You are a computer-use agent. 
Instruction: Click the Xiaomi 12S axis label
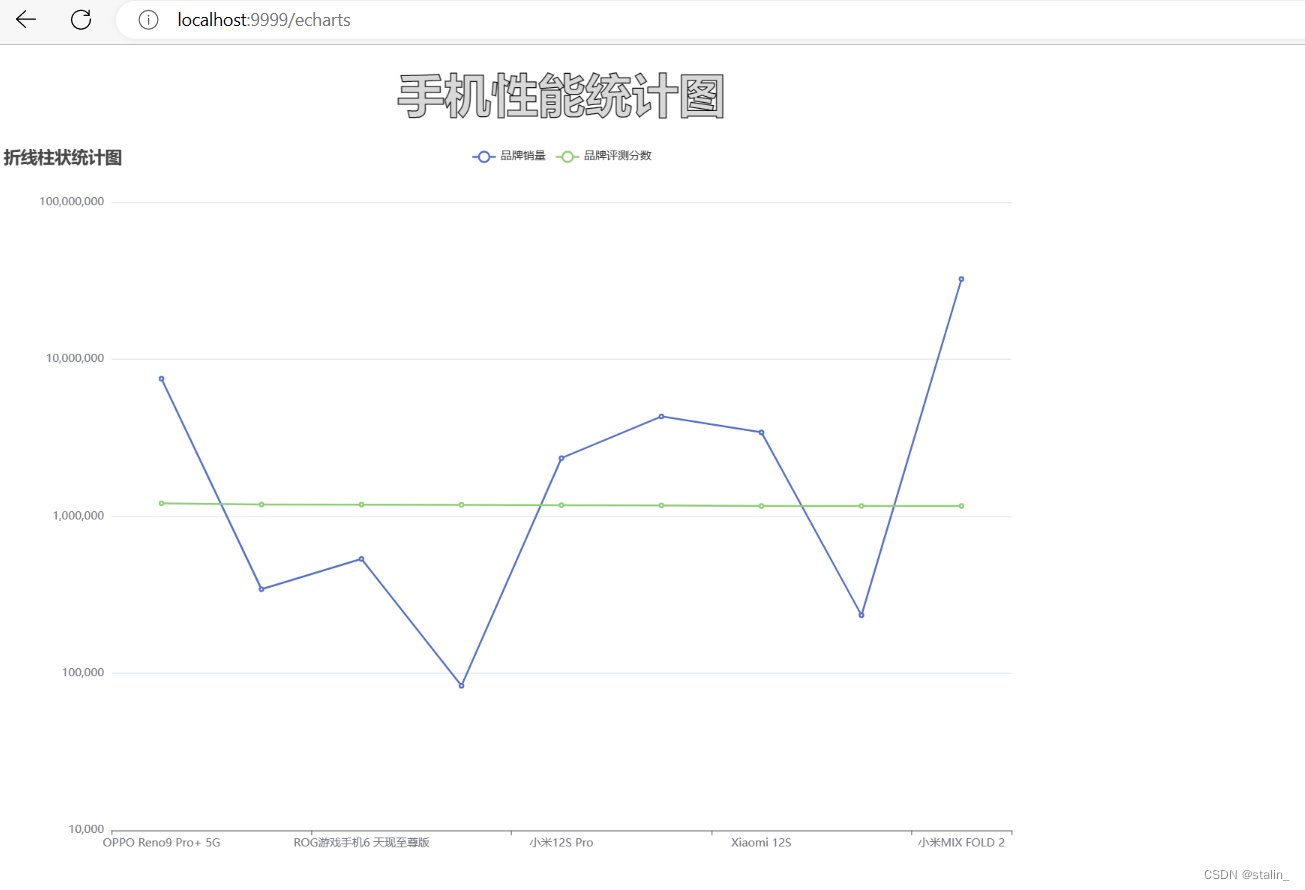pyautogui.click(x=761, y=843)
